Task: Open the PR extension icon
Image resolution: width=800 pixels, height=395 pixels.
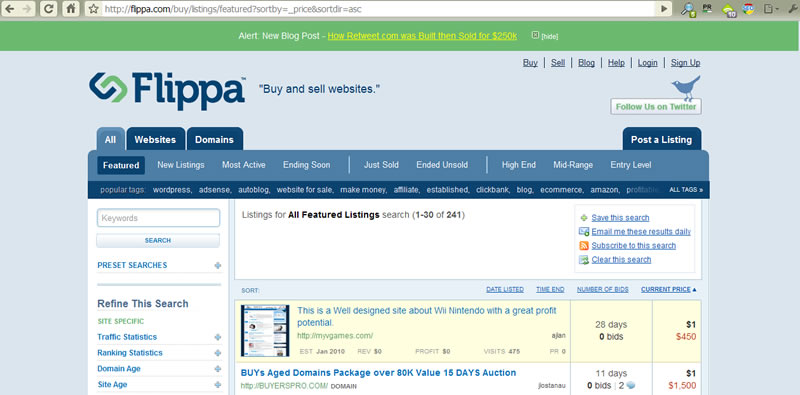Action: 707,8
